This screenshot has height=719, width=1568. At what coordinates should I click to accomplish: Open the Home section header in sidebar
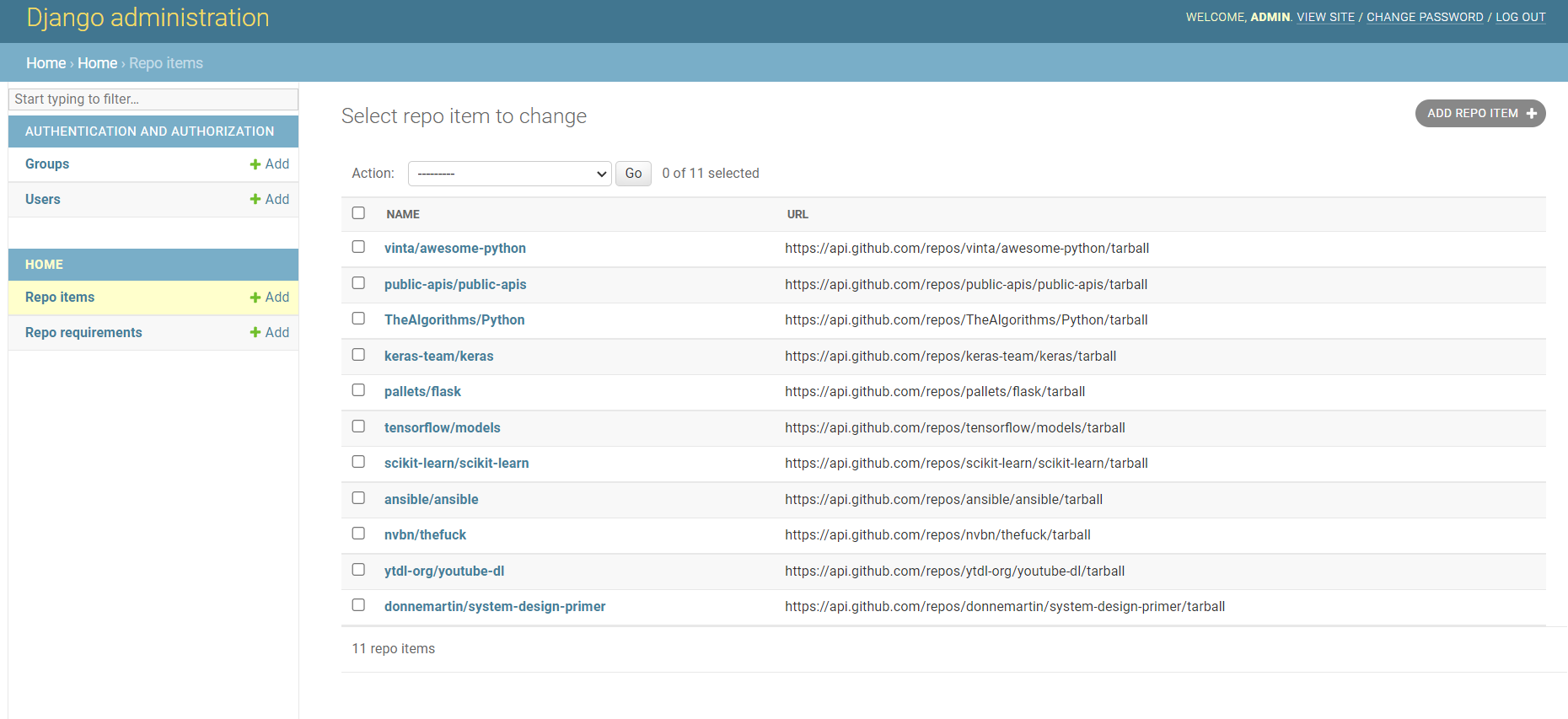(44, 265)
